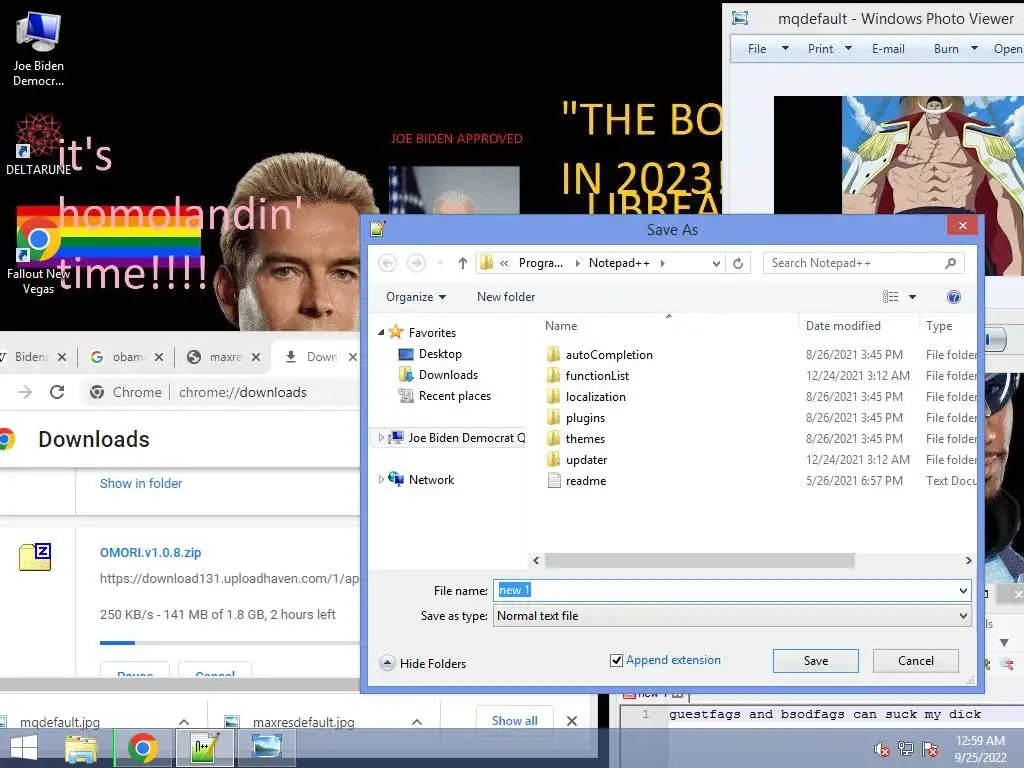Viewport: 1024px width, 768px height.
Task: Open Photo Viewer Burn menu
Action: click(x=955, y=49)
